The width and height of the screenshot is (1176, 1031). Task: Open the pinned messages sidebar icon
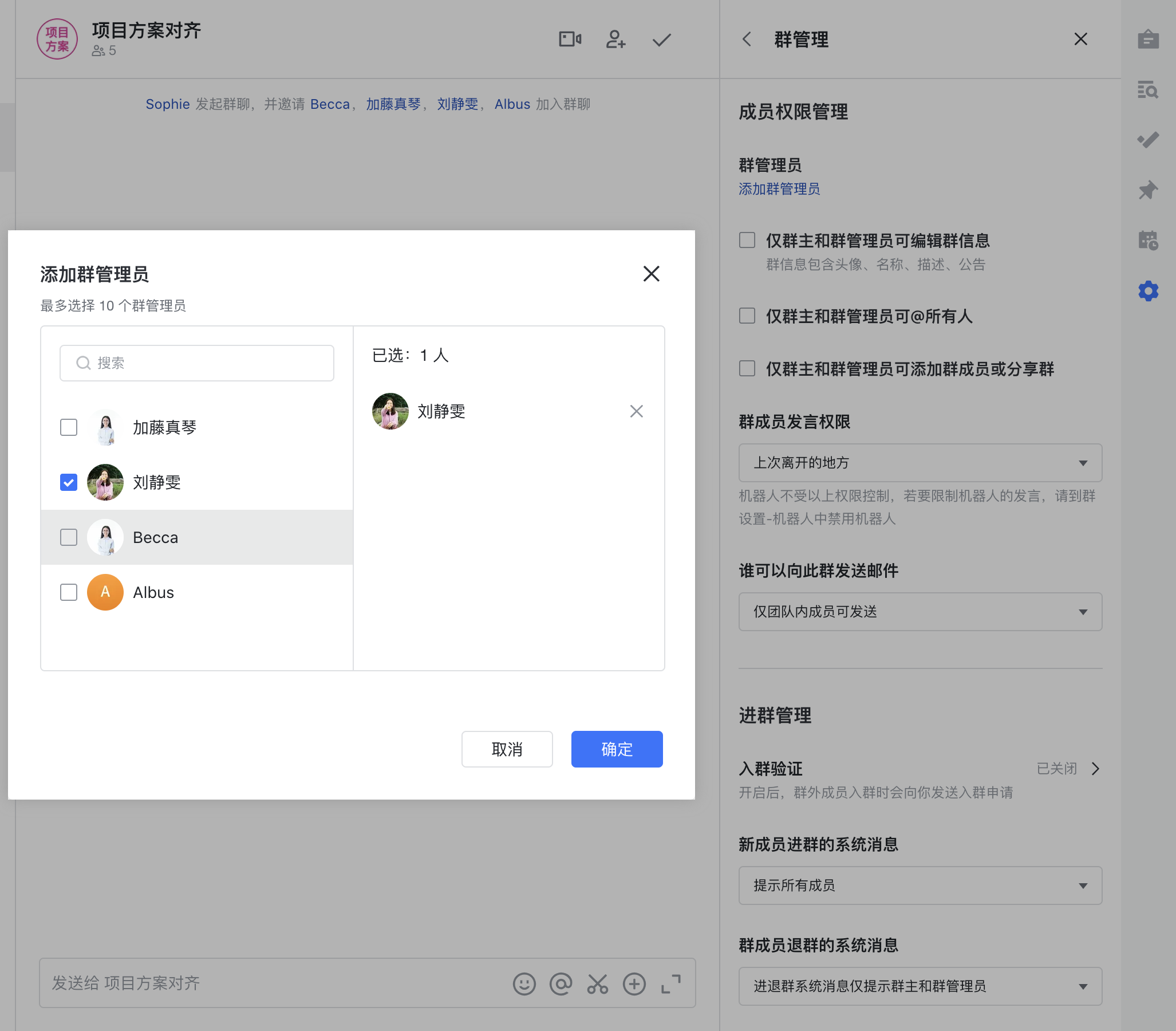click(1148, 190)
